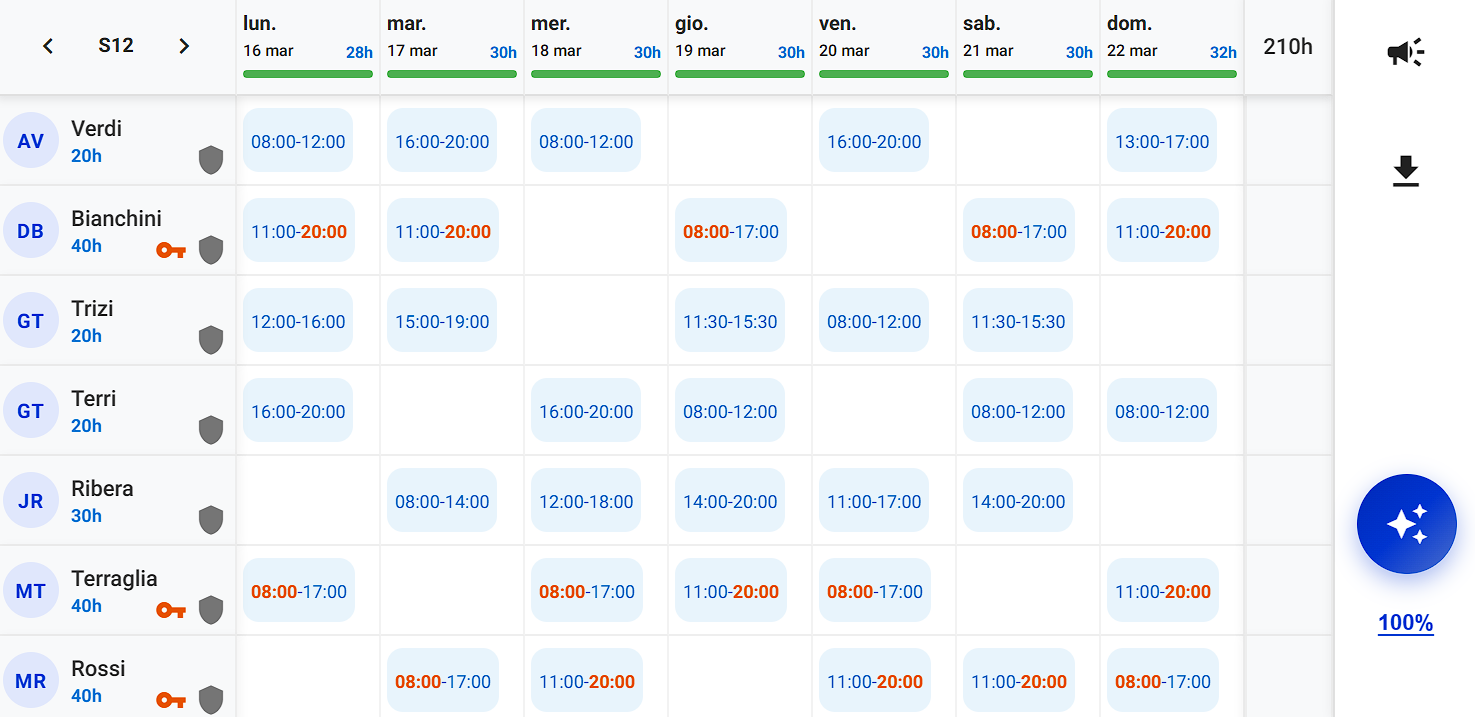Click the download schedule icon

(1405, 172)
